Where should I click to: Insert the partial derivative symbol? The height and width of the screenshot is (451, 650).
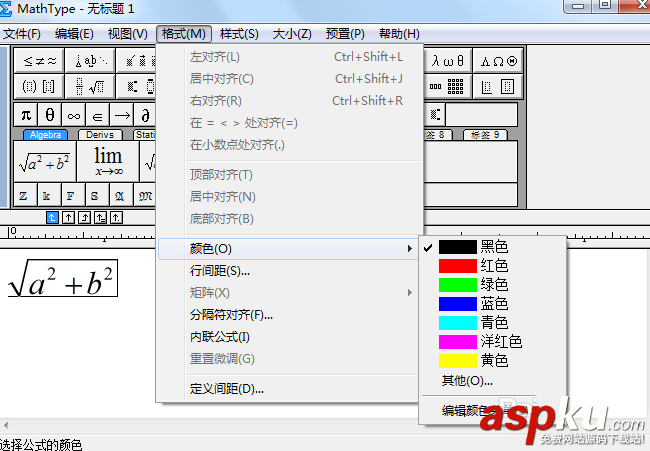tap(145, 115)
